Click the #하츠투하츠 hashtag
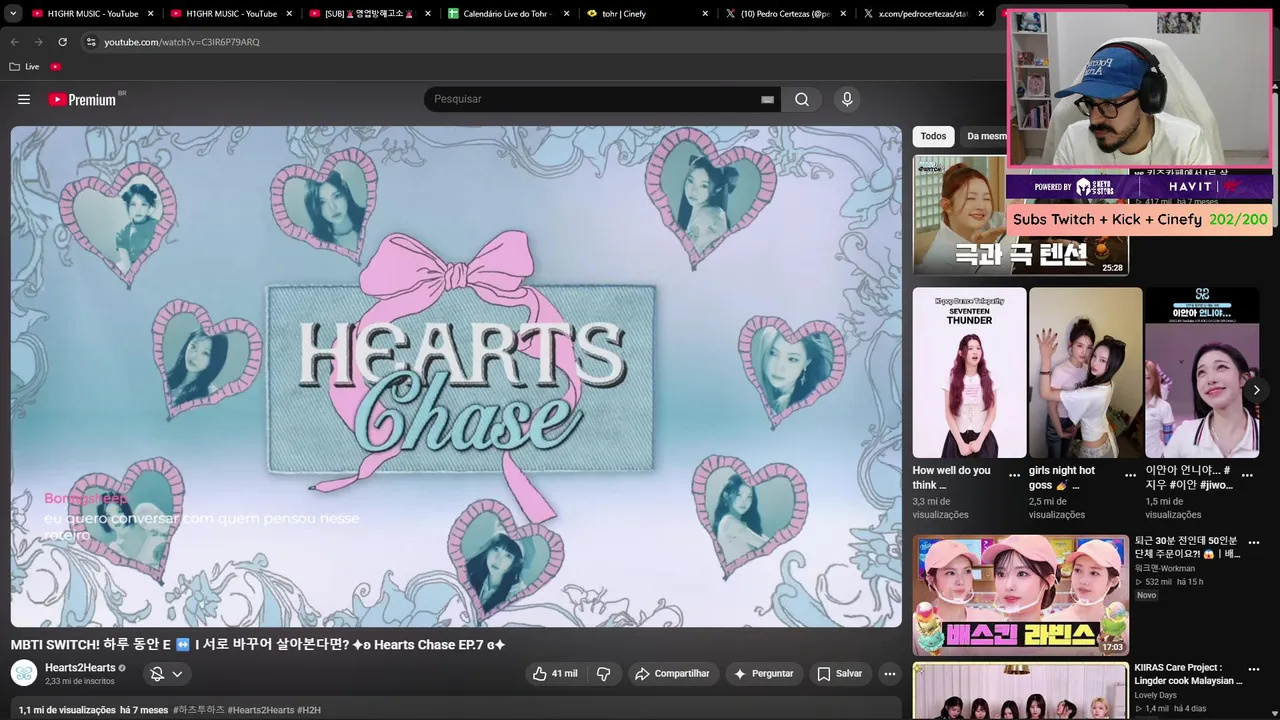Screen dimensions: 1280x720 pyautogui.click(x=199, y=710)
